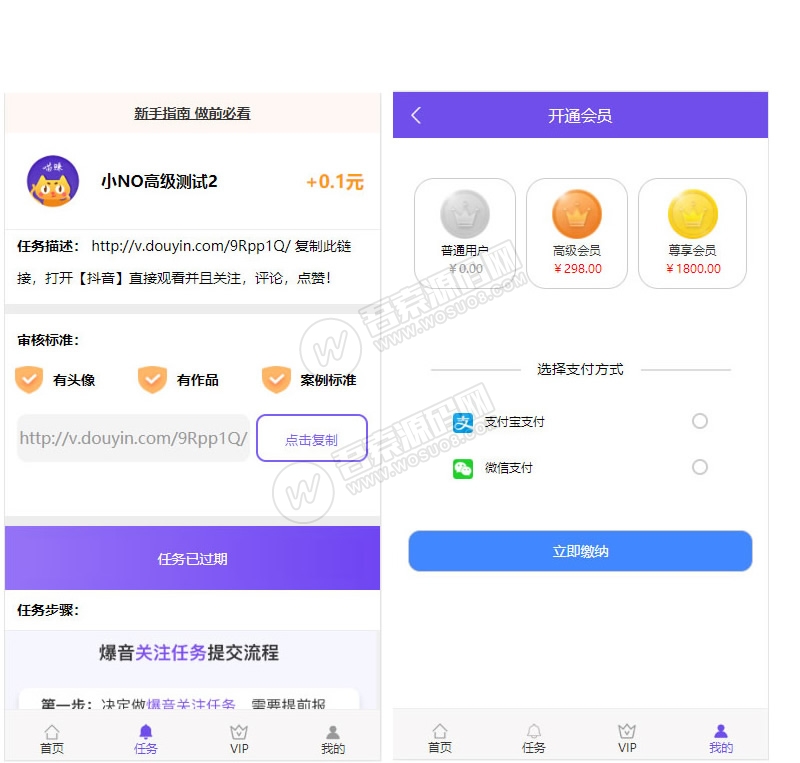800x763 pixels.
Task: Click the douyin URL text field
Action: tap(133, 438)
